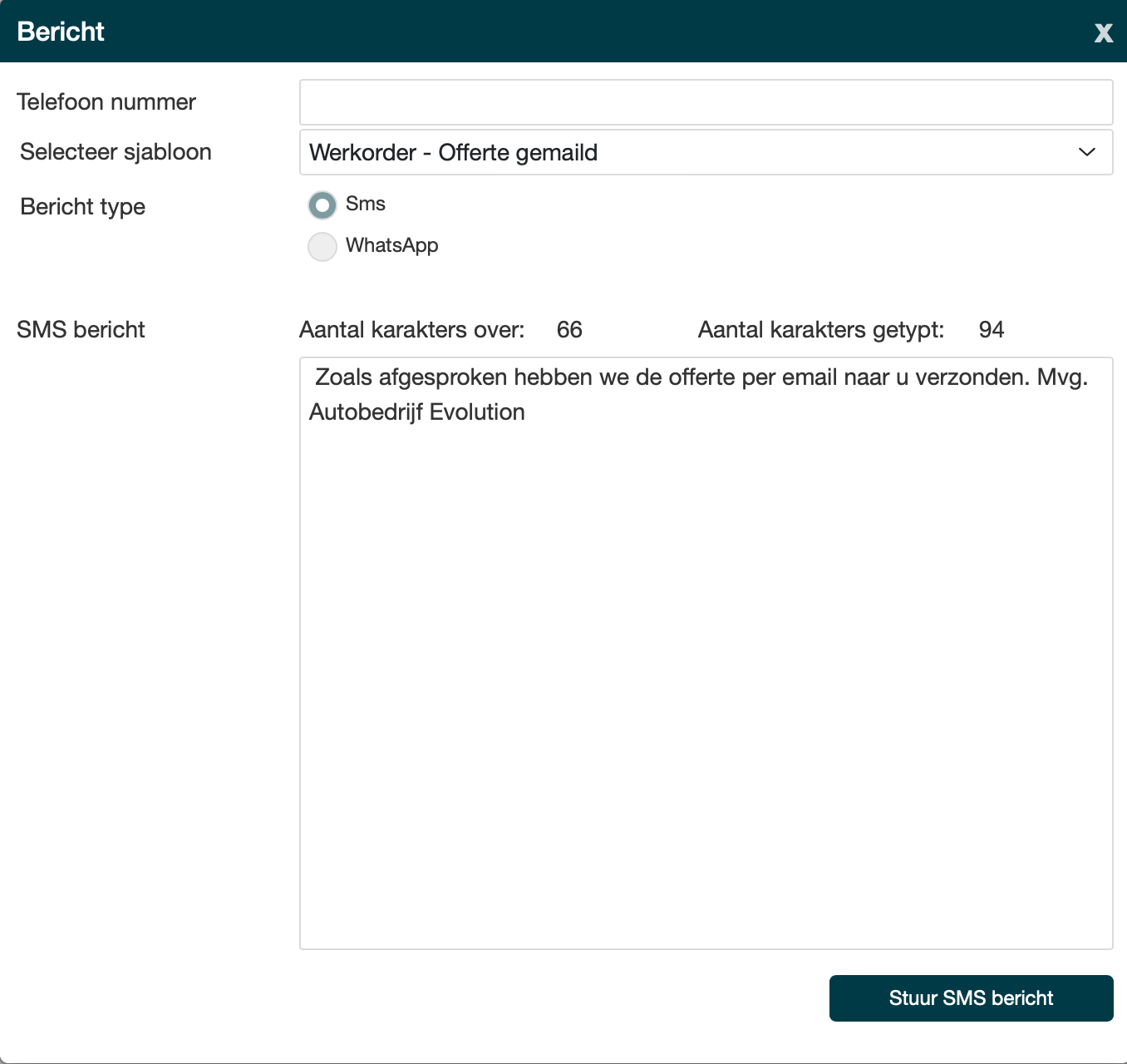
Task: Click the Telefoon nummer label
Action: pos(106,102)
